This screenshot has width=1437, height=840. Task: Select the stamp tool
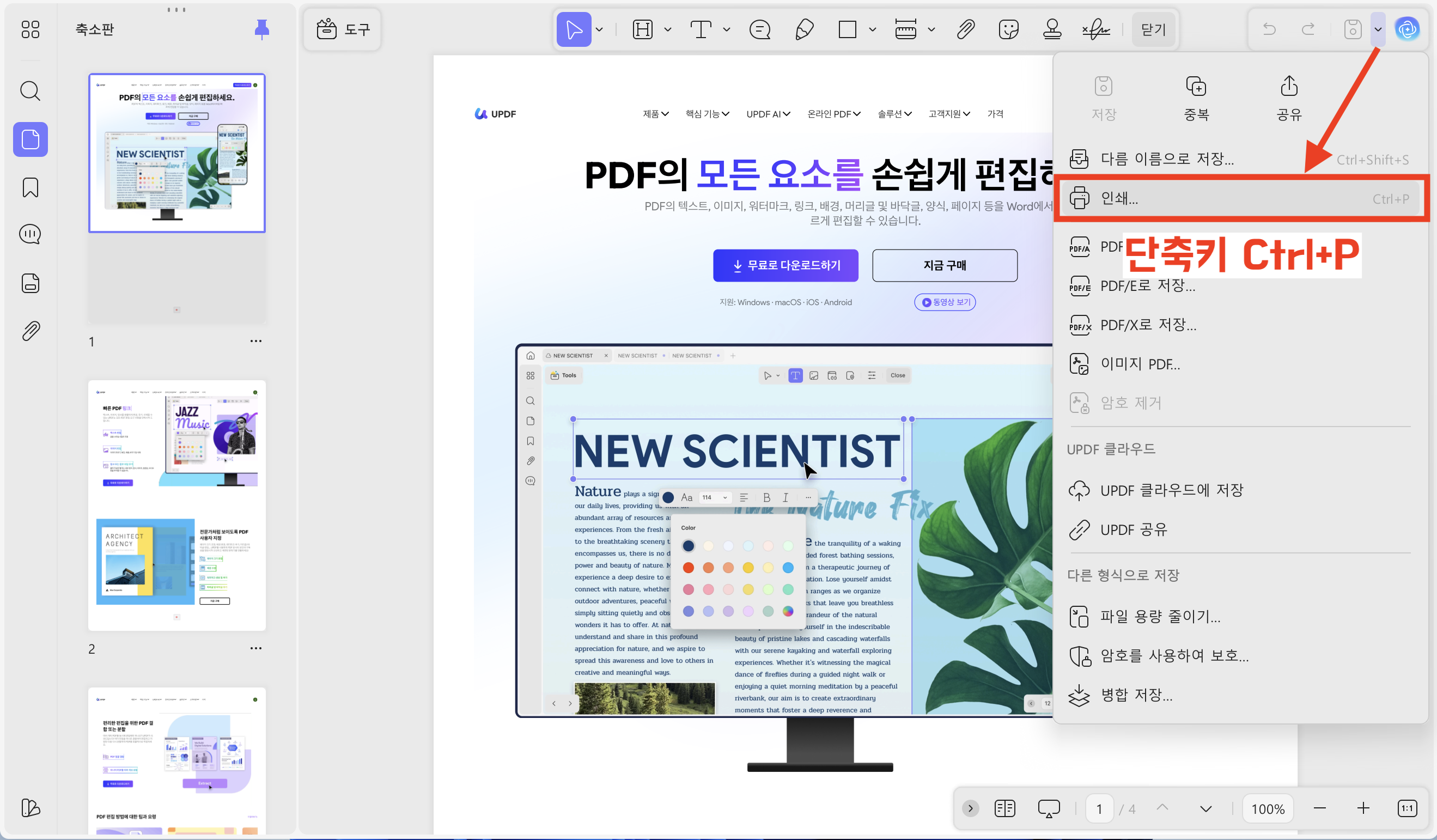click(x=1052, y=29)
